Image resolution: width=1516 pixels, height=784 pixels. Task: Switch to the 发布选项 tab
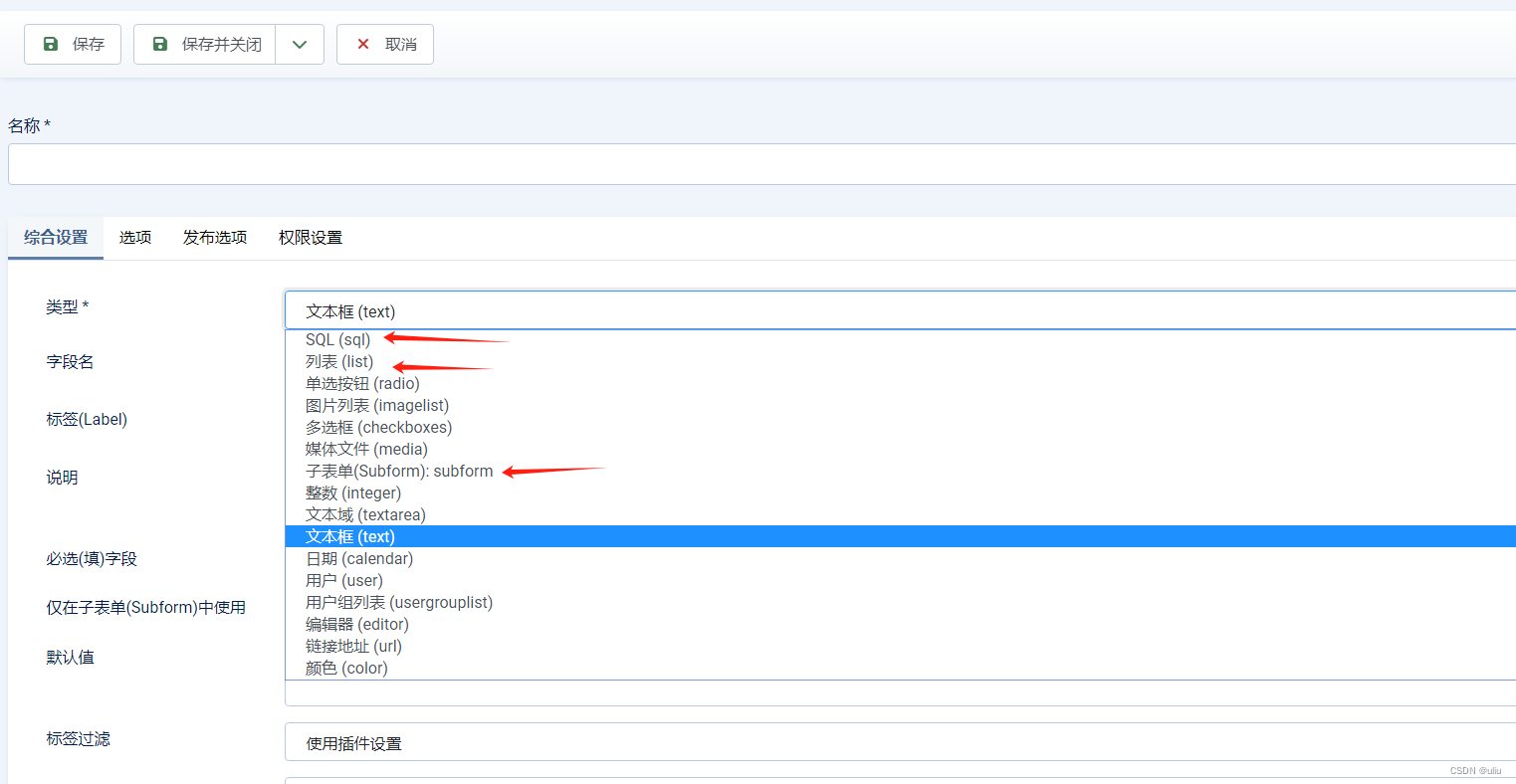point(215,238)
